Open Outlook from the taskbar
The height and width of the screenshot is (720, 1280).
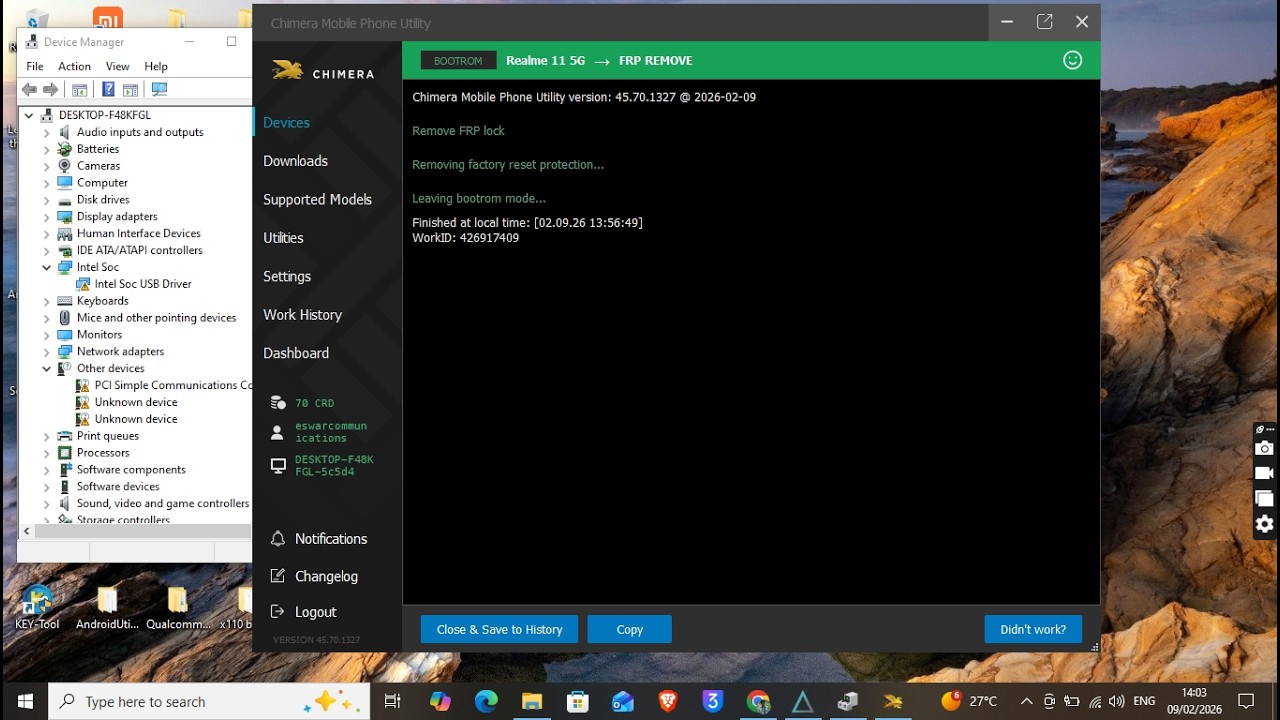[622, 701]
